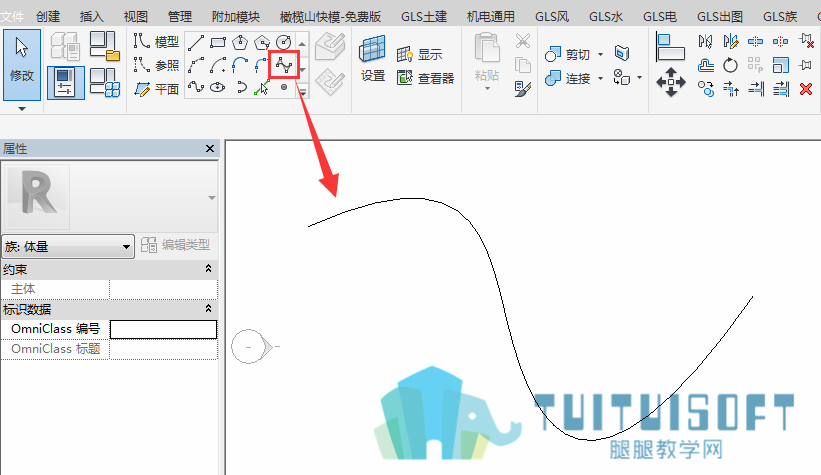The height and width of the screenshot is (475, 821).
Task: Select the rectangle draw tool
Action: (x=218, y=42)
